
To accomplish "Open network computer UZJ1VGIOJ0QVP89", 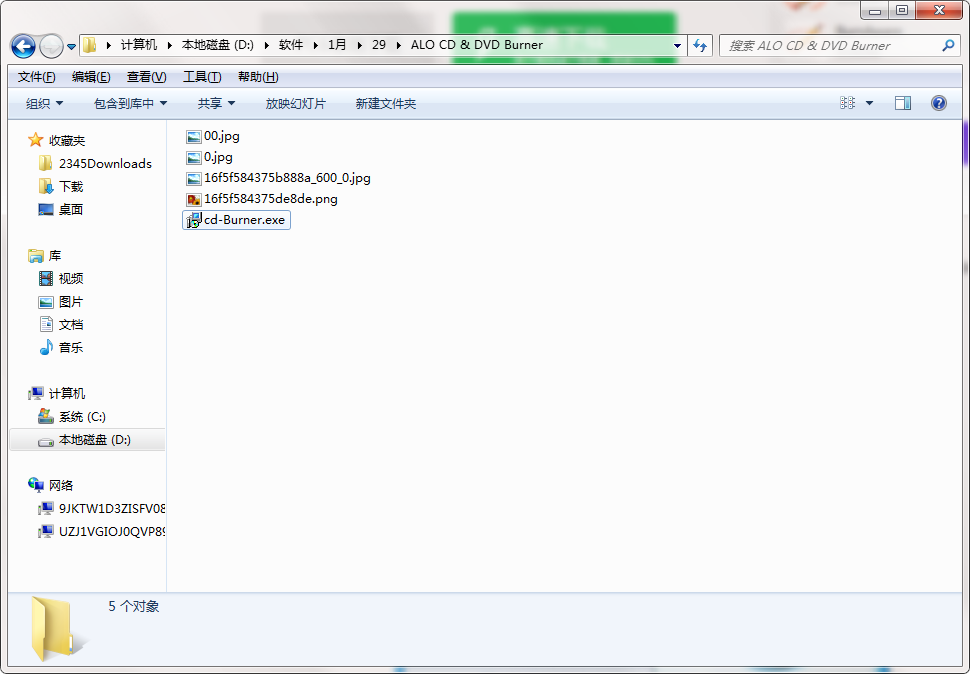I will coord(101,531).
